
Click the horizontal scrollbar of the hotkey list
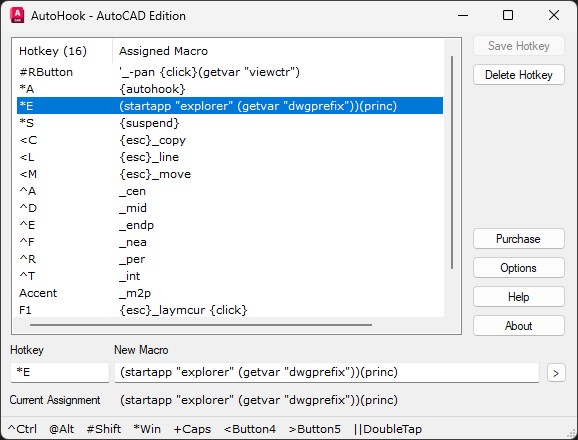(201, 325)
